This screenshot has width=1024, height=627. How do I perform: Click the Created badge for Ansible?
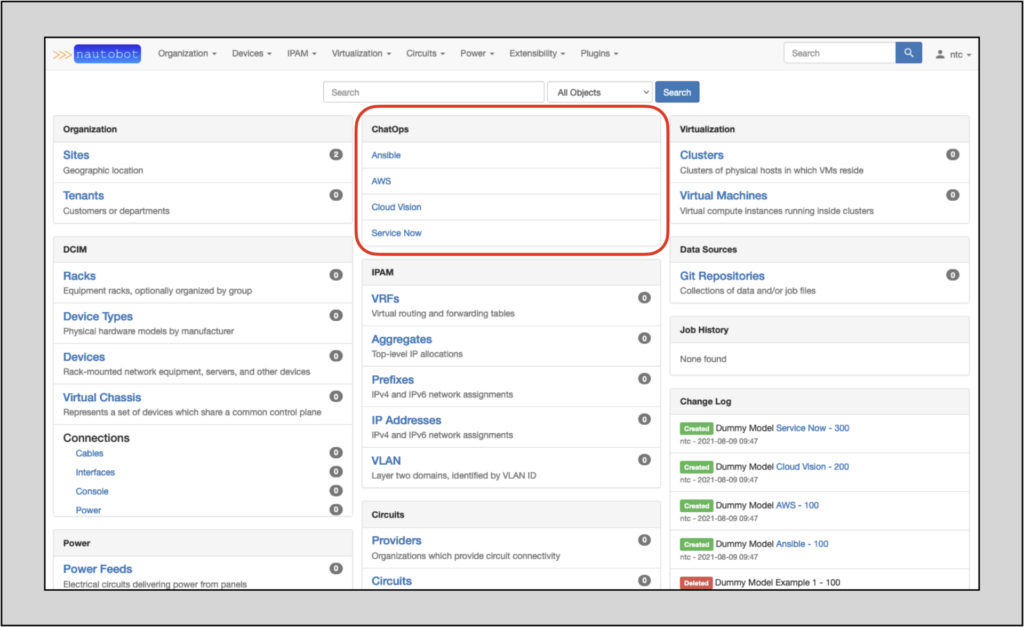[696, 544]
